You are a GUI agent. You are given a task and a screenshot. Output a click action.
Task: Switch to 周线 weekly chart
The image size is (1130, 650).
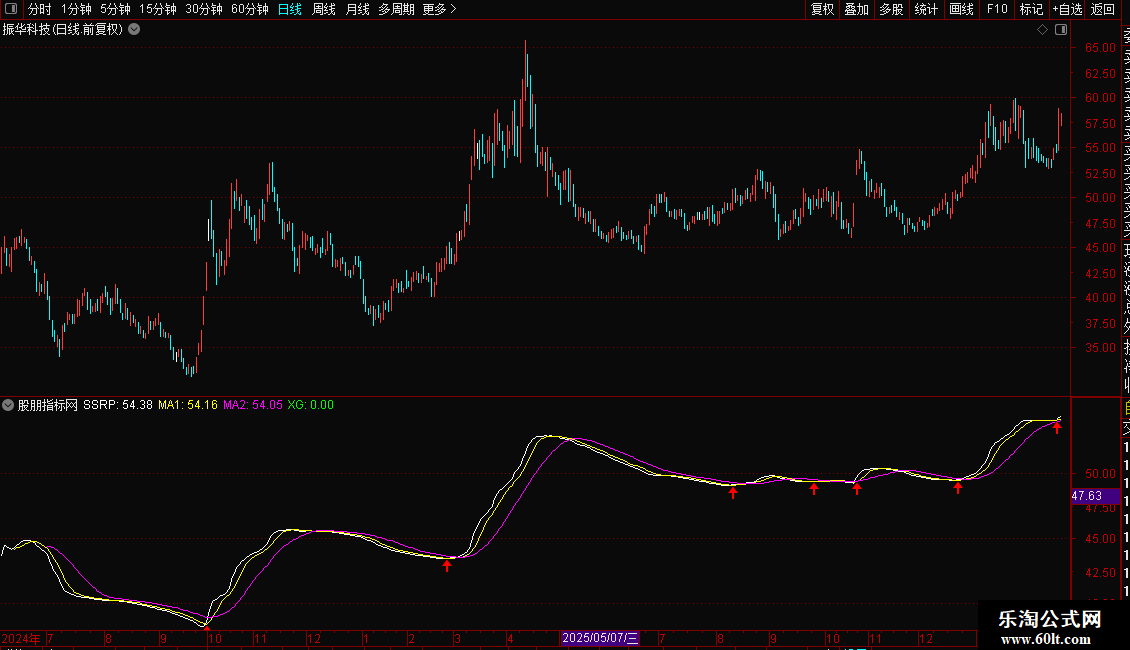324,9
